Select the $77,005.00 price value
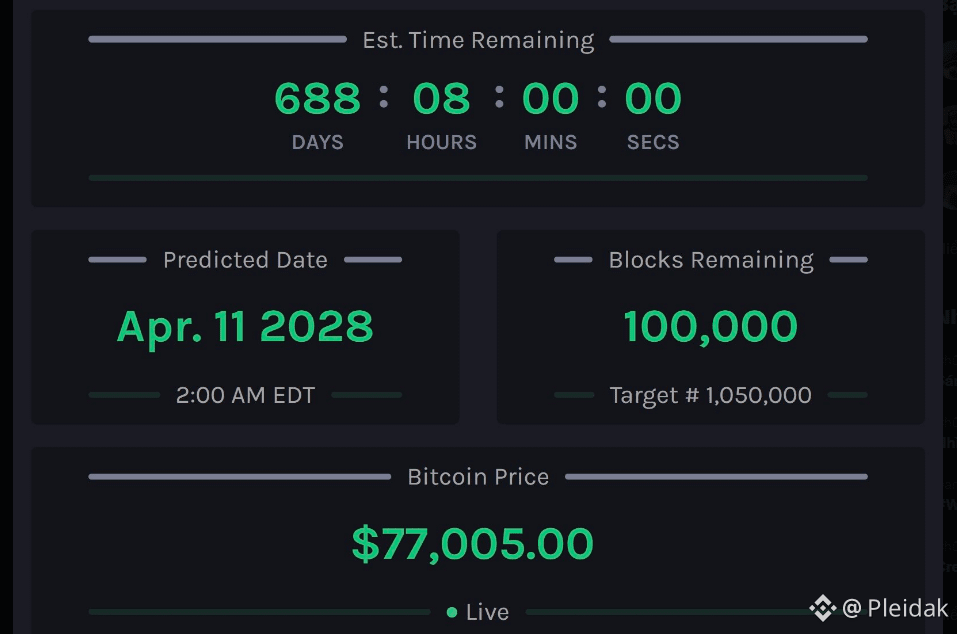 472,544
